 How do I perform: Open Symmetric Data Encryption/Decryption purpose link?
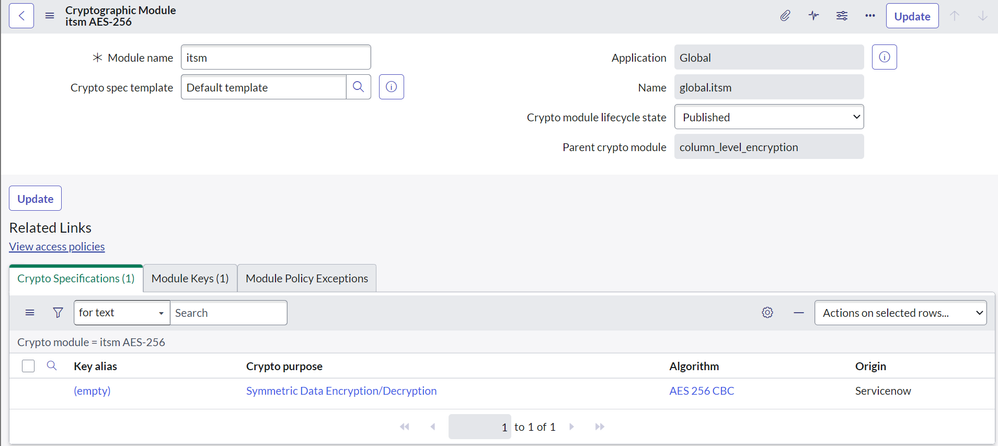(x=341, y=391)
